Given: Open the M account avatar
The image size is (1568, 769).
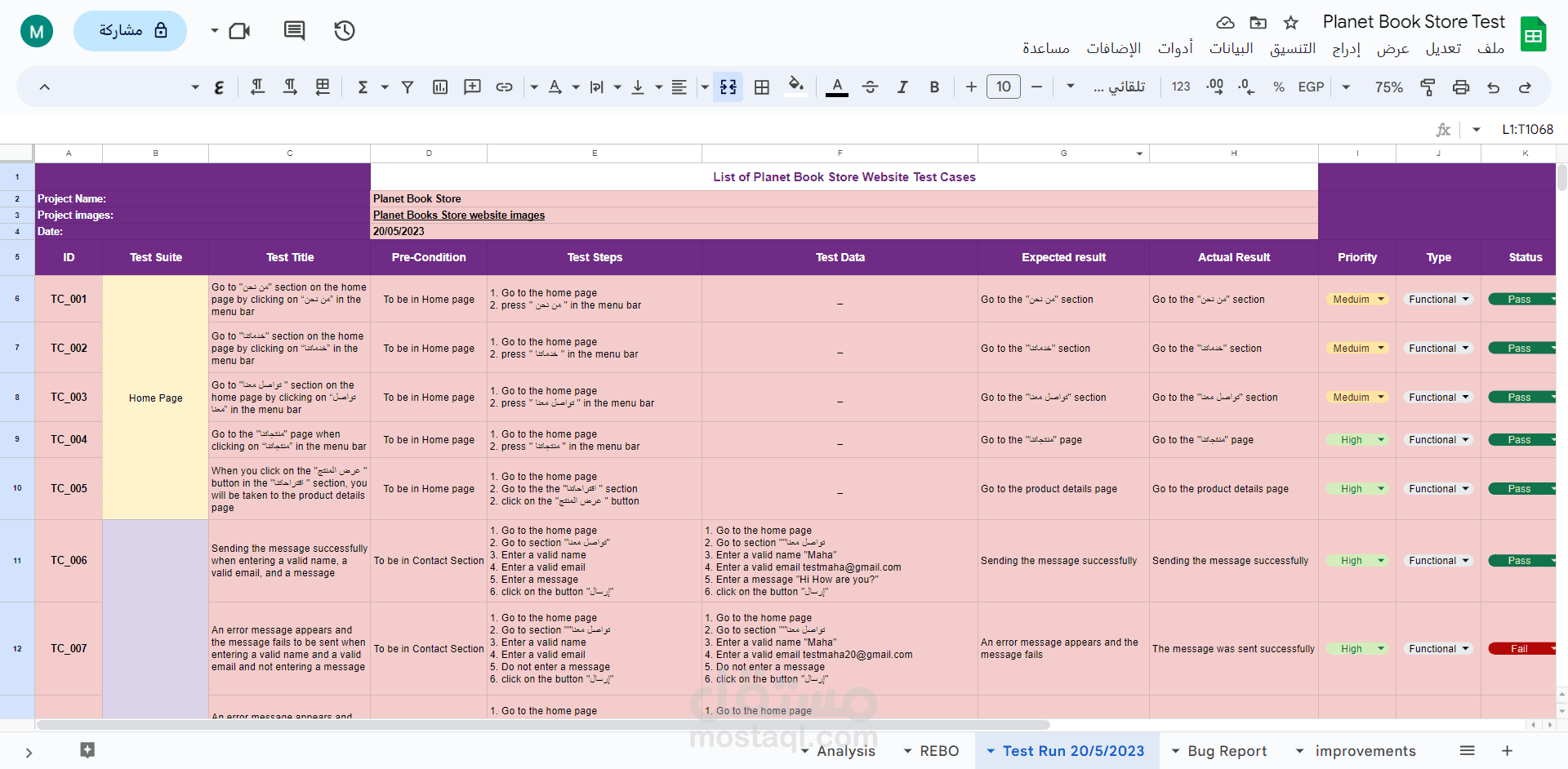Looking at the screenshot, I should [37, 32].
